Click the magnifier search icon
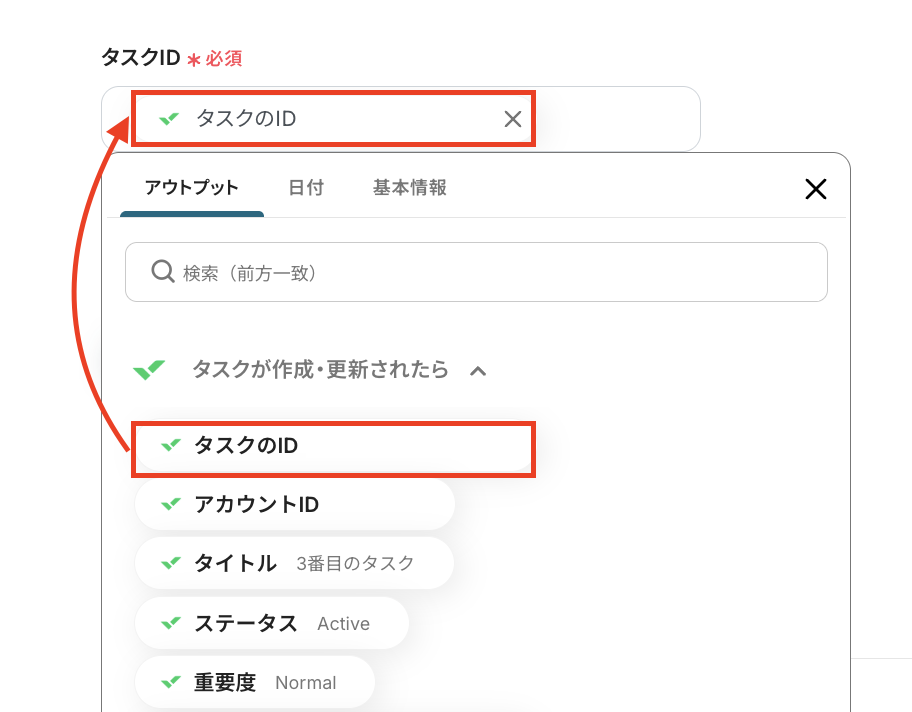Screen dimensions: 912x712 click(163, 272)
